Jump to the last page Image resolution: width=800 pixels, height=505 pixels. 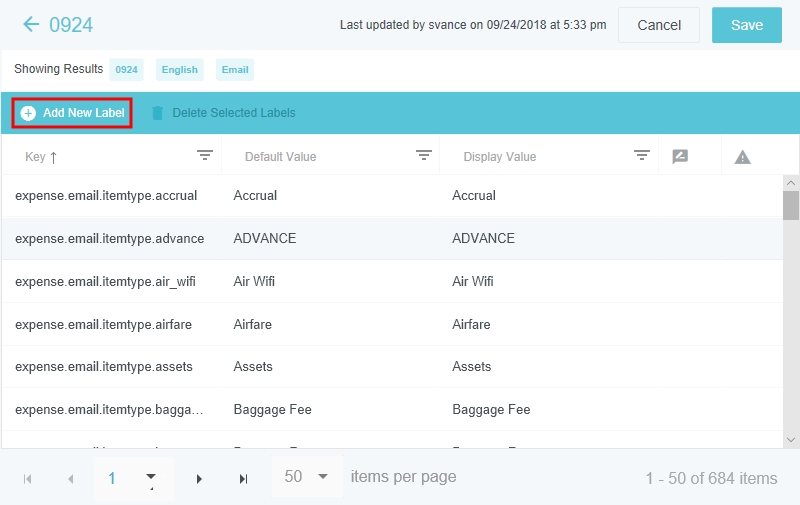click(x=243, y=479)
